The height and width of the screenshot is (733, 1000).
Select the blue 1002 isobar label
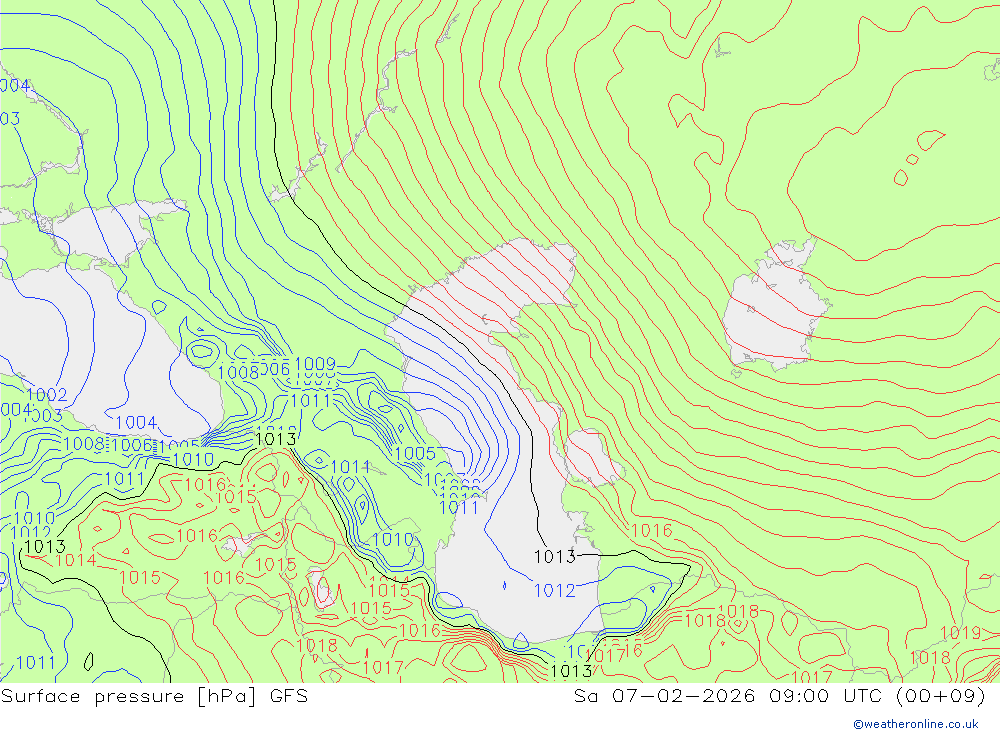point(47,394)
